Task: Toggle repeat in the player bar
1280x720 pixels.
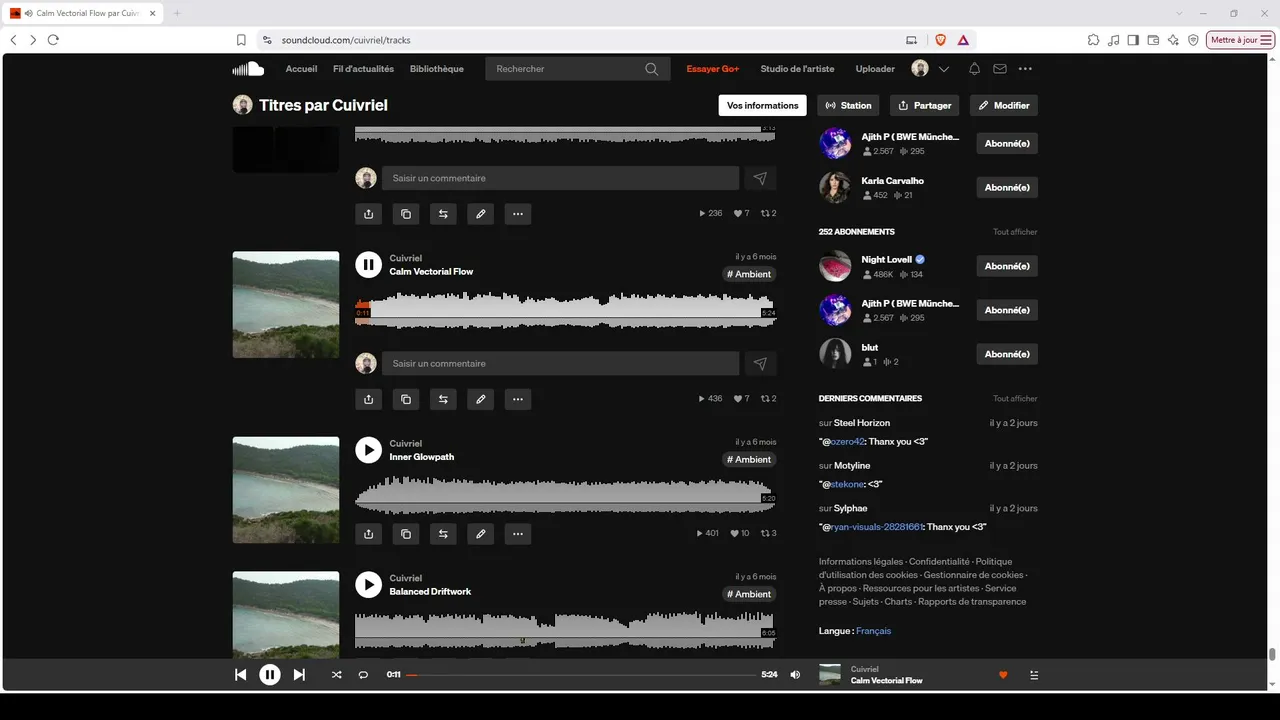Action: (363, 675)
